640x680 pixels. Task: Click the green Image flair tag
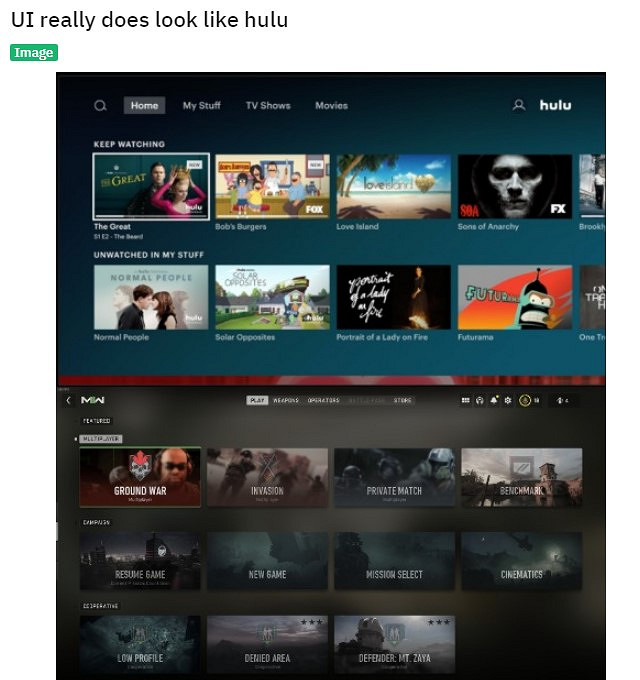(x=34, y=53)
